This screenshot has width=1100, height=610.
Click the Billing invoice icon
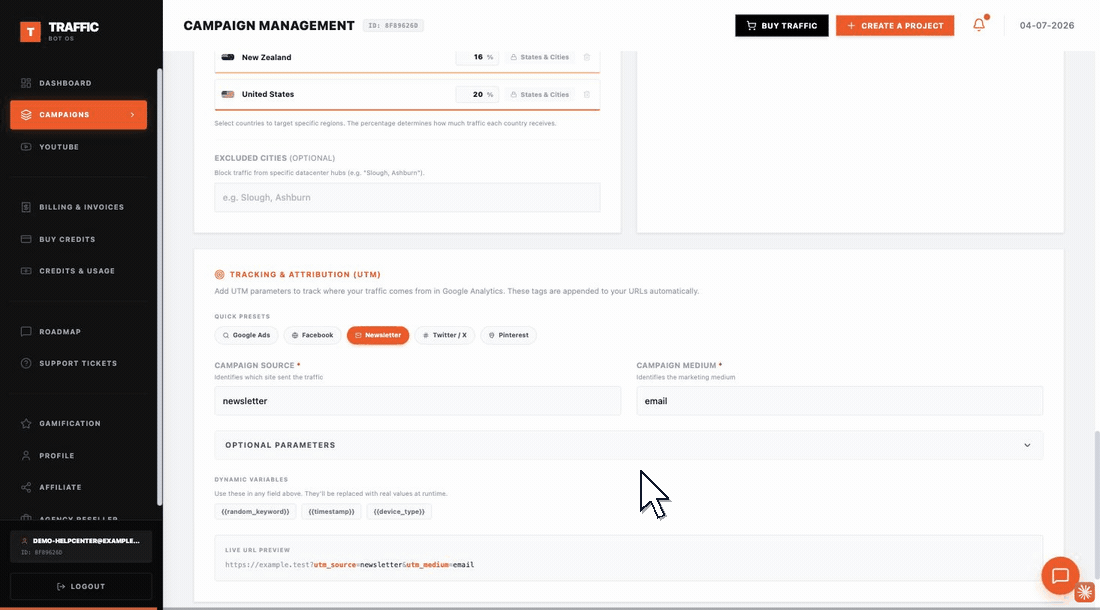click(x=26, y=208)
